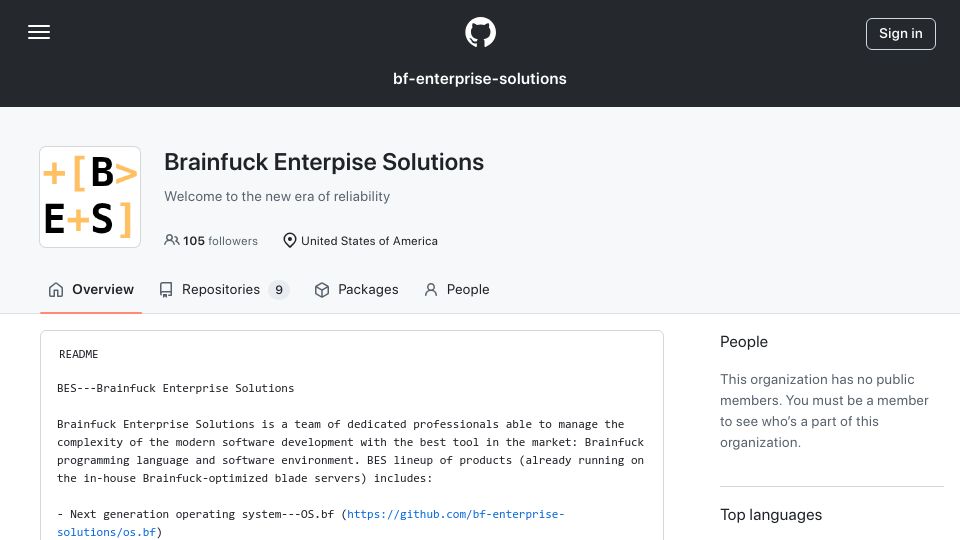This screenshot has width=960, height=540.
Task: Click the Sign in button
Action: (x=901, y=34)
